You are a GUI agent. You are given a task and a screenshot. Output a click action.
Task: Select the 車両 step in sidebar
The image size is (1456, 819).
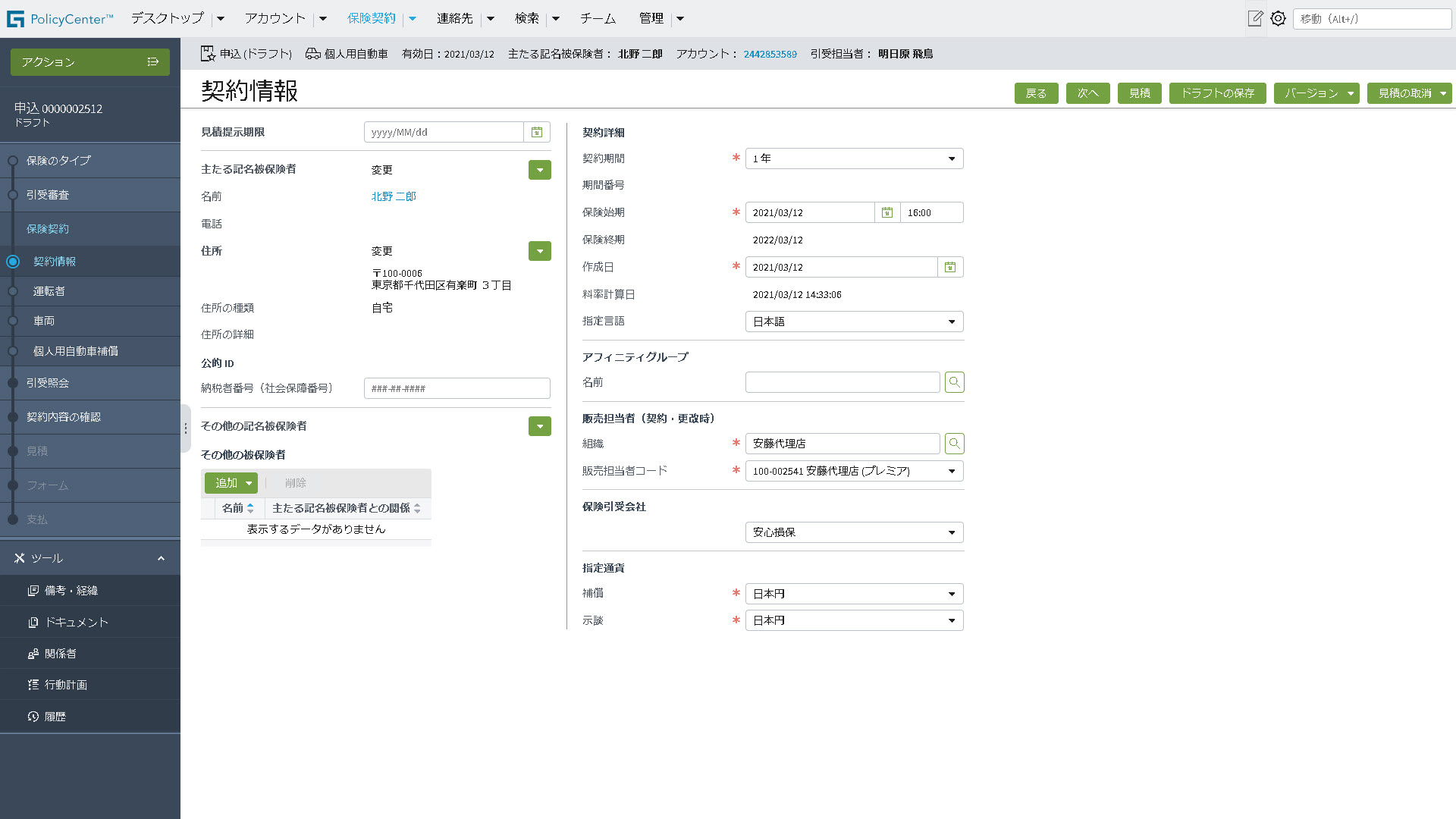coord(44,321)
